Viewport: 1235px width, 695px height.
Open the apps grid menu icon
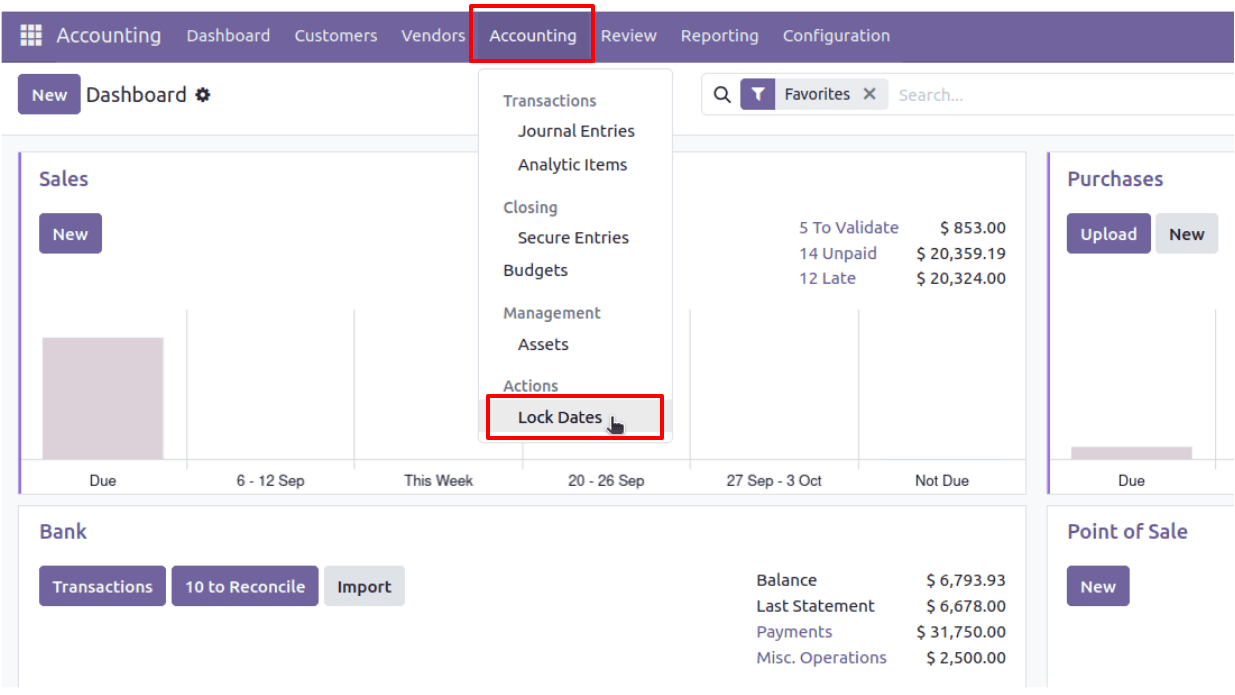coord(31,35)
